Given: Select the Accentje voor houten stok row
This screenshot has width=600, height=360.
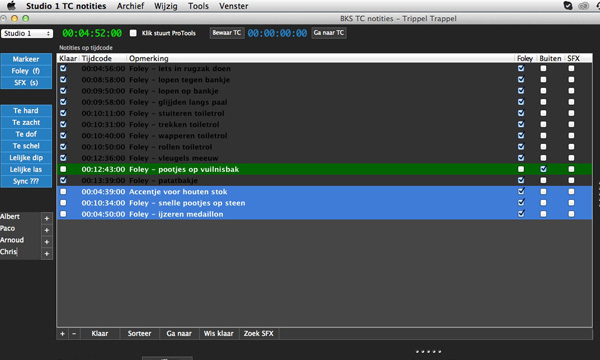Looking at the screenshot, I should point(324,192).
